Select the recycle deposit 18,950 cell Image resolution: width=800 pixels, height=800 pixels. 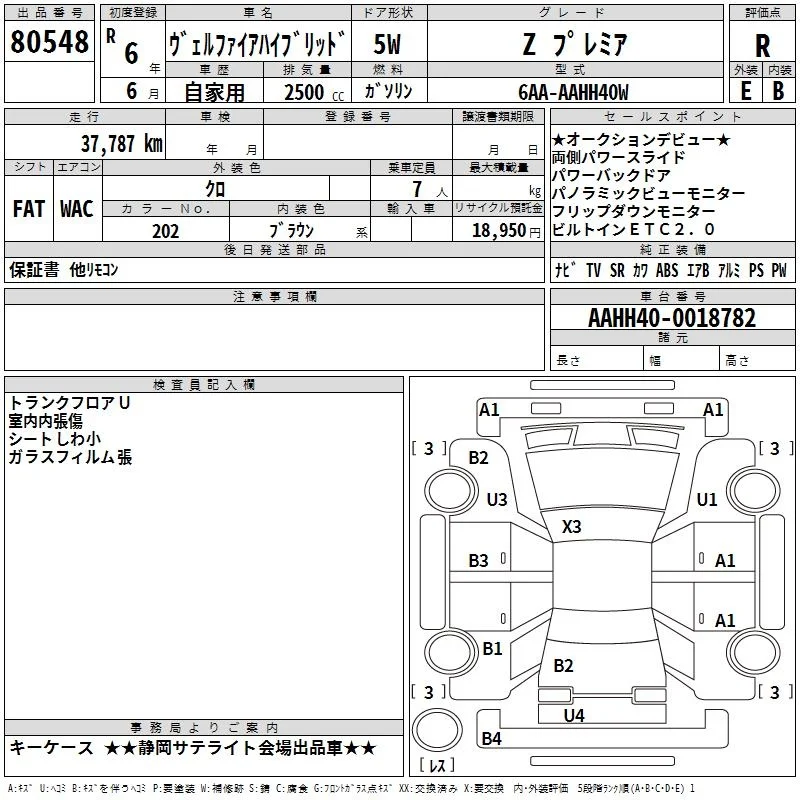click(498, 231)
